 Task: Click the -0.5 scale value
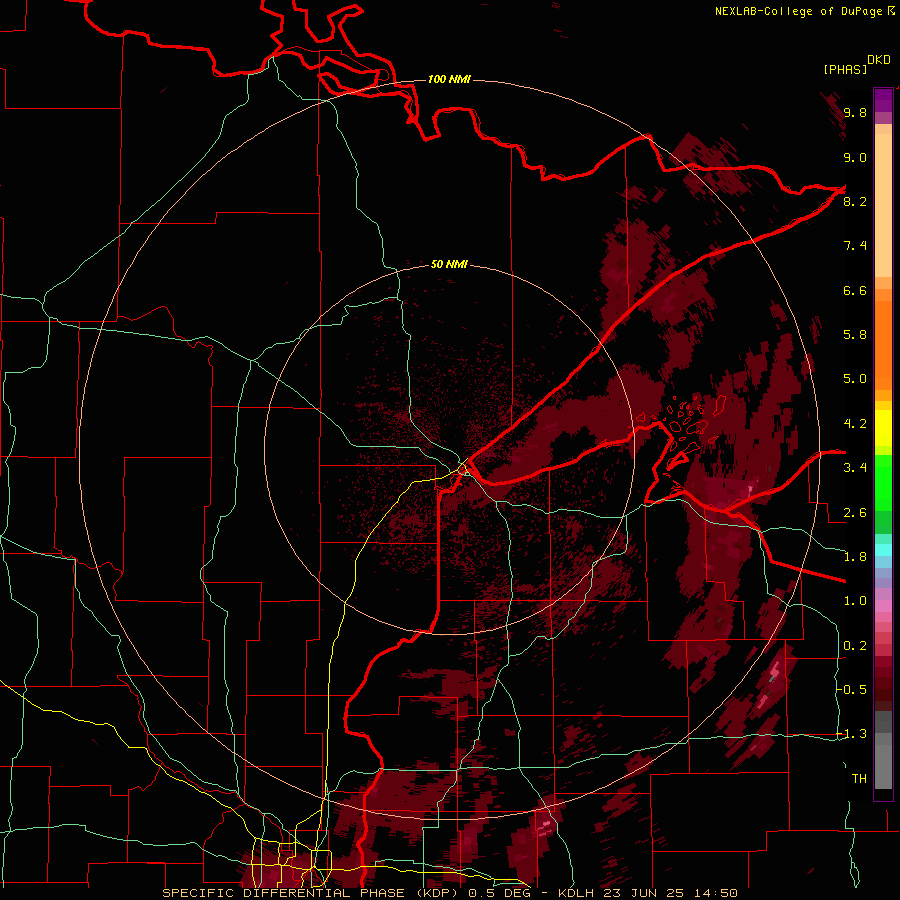pos(852,689)
